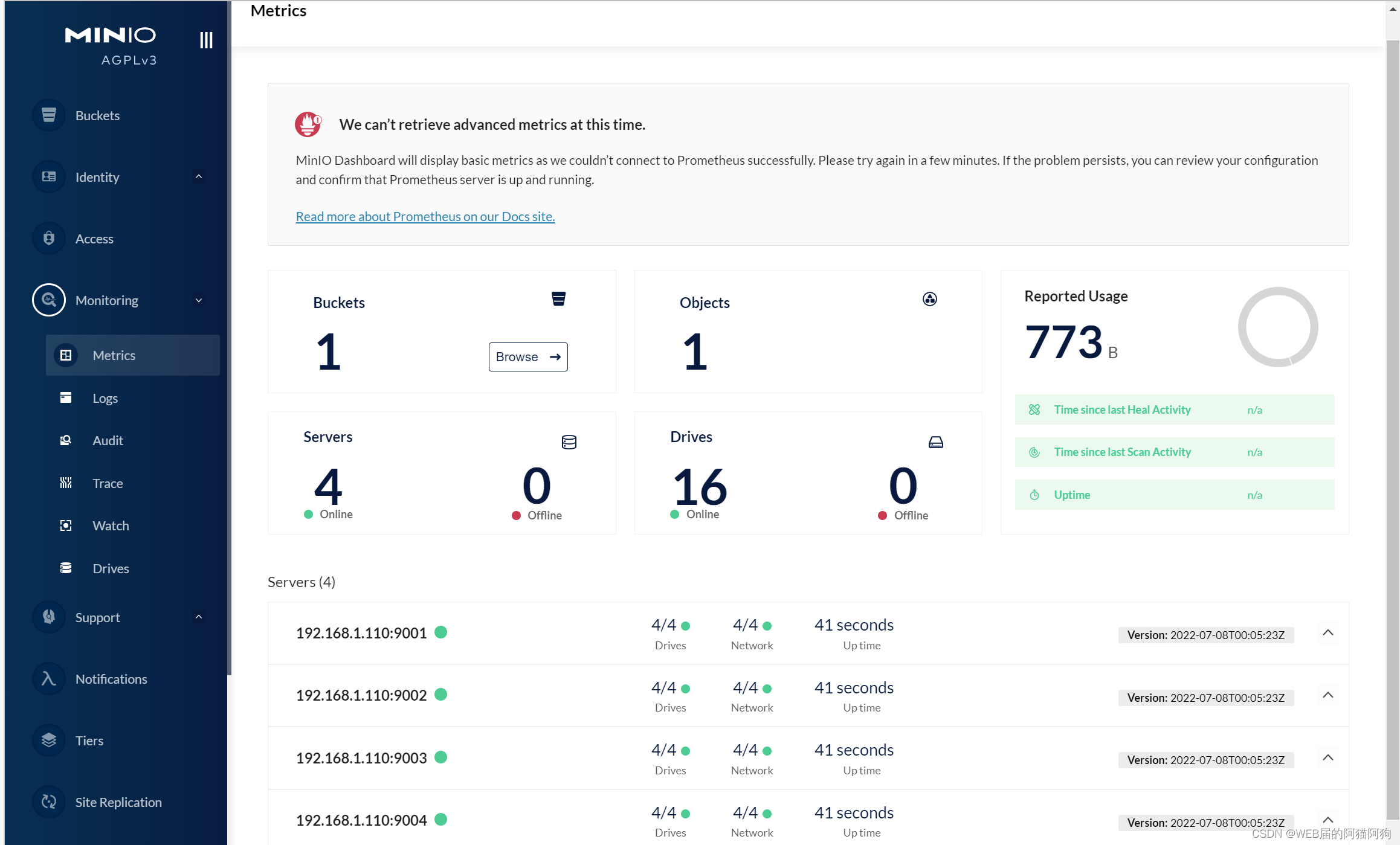This screenshot has height=845, width=1400.
Task: Click the Access lock icon in sidebar
Action: coord(49,238)
